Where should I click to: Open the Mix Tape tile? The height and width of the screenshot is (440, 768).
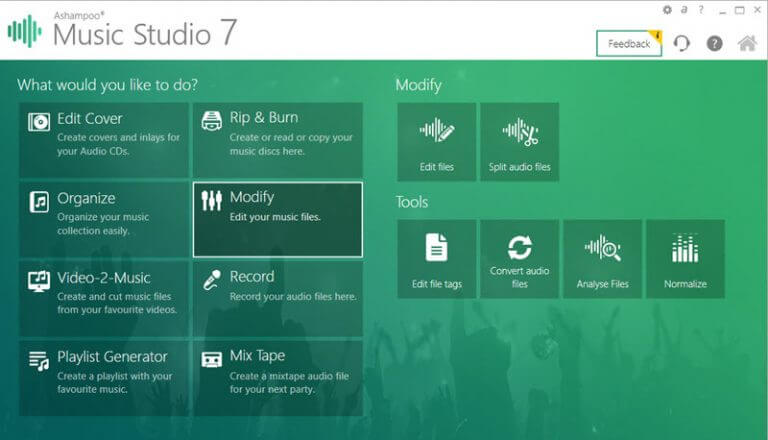(278, 378)
